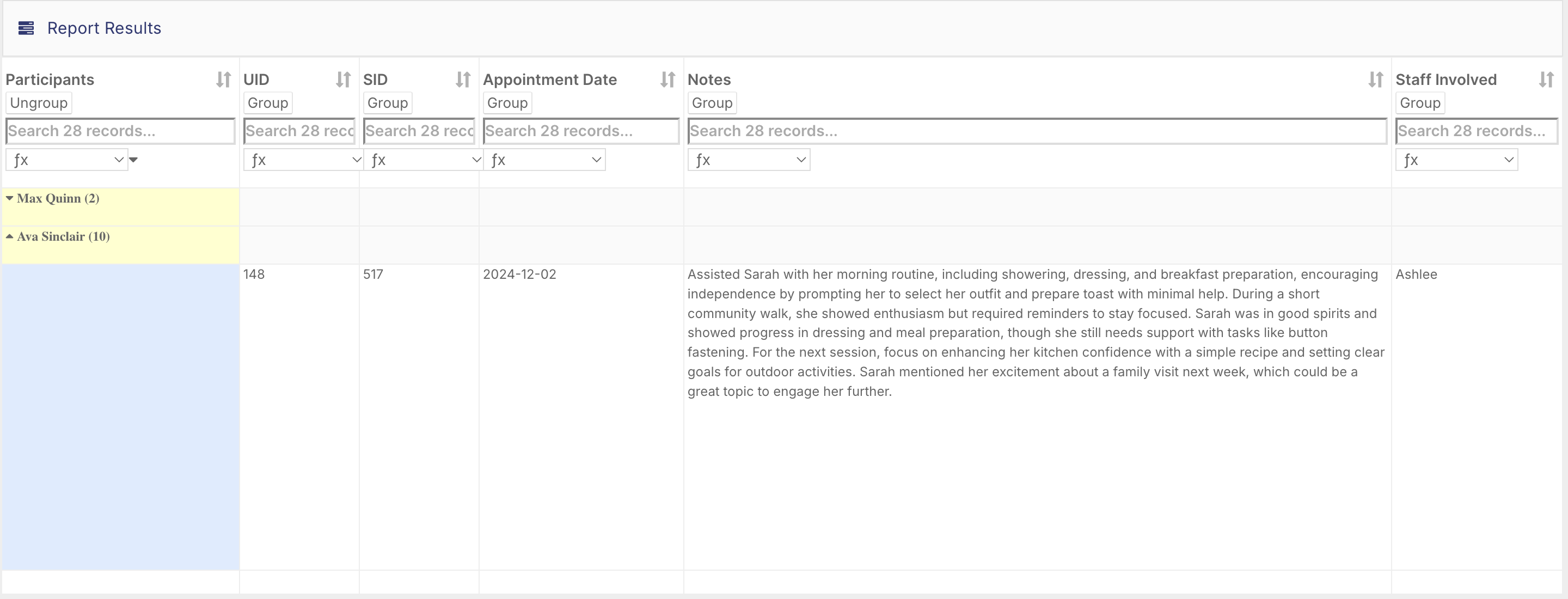Group by the UID column
This screenshot has height=599, width=1568.
(x=267, y=103)
